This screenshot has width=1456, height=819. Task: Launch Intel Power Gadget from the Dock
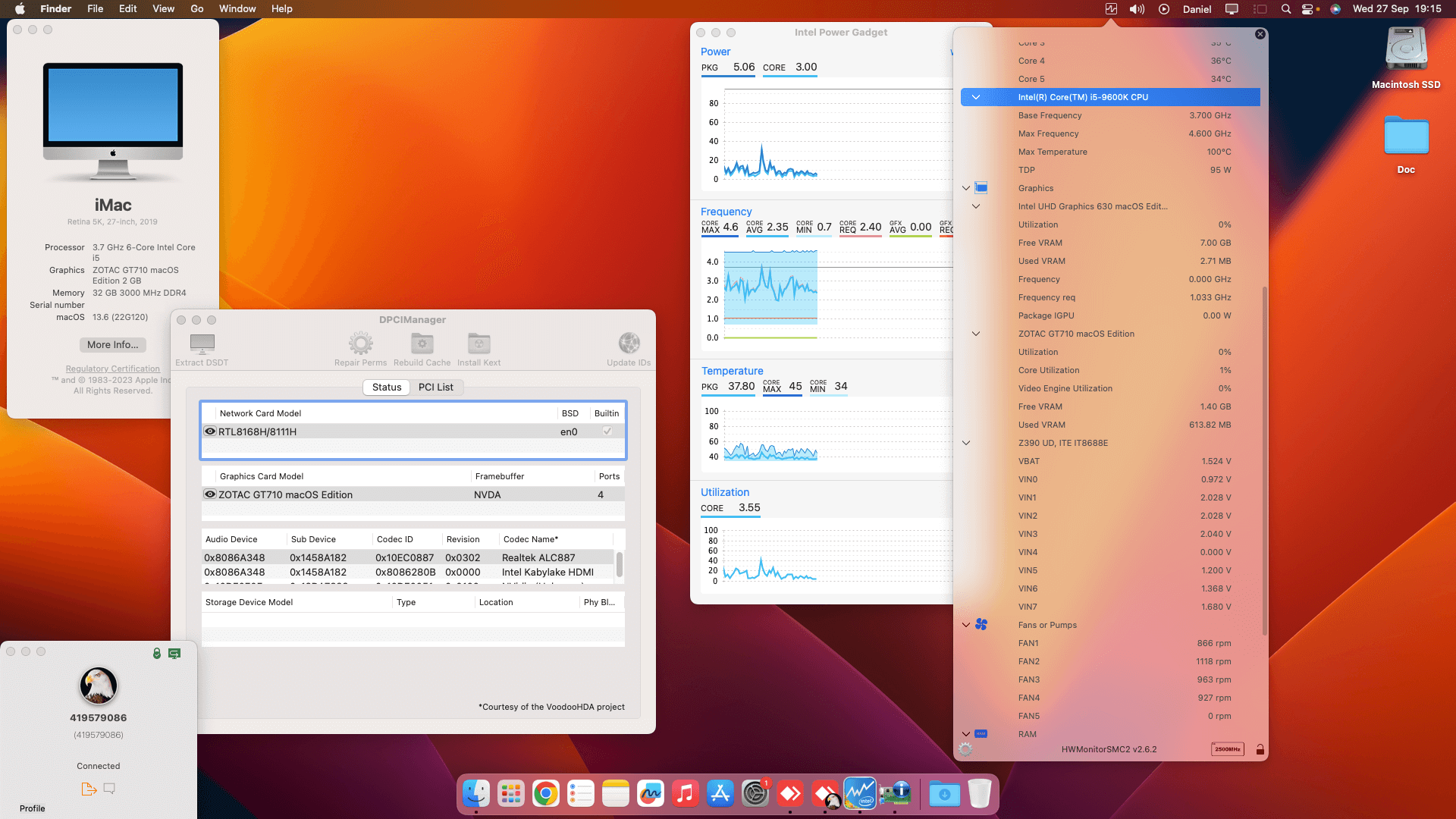[x=861, y=793]
